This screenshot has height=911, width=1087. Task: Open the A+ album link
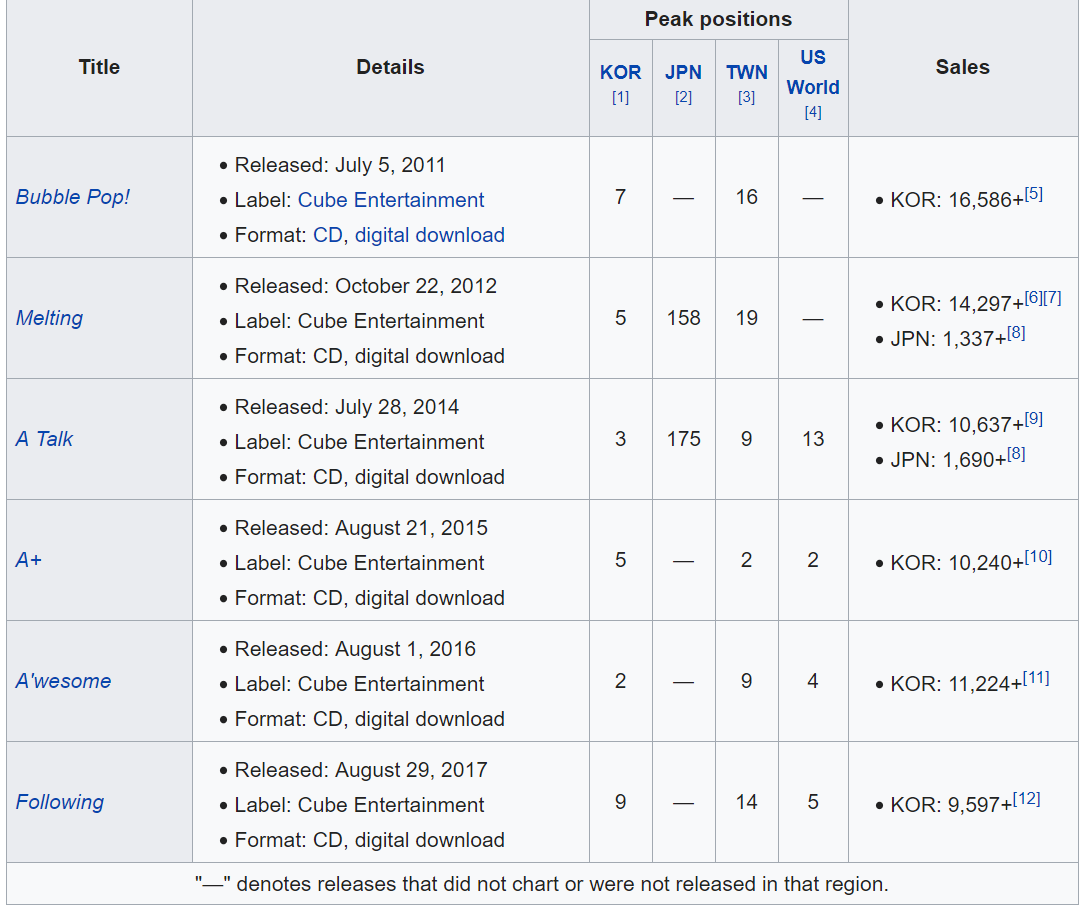click(x=29, y=560)
